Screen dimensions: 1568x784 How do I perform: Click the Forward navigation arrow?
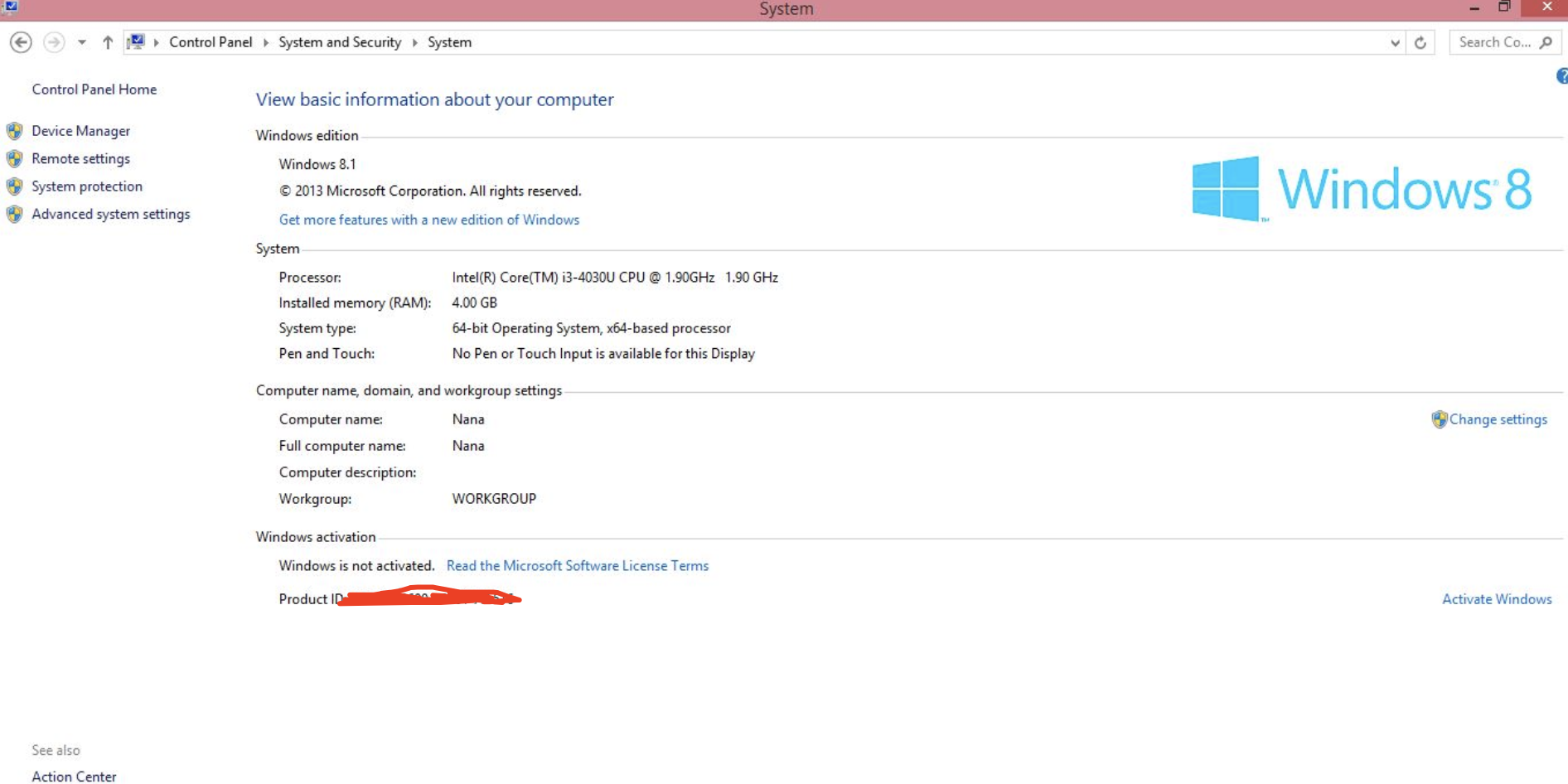54,42
